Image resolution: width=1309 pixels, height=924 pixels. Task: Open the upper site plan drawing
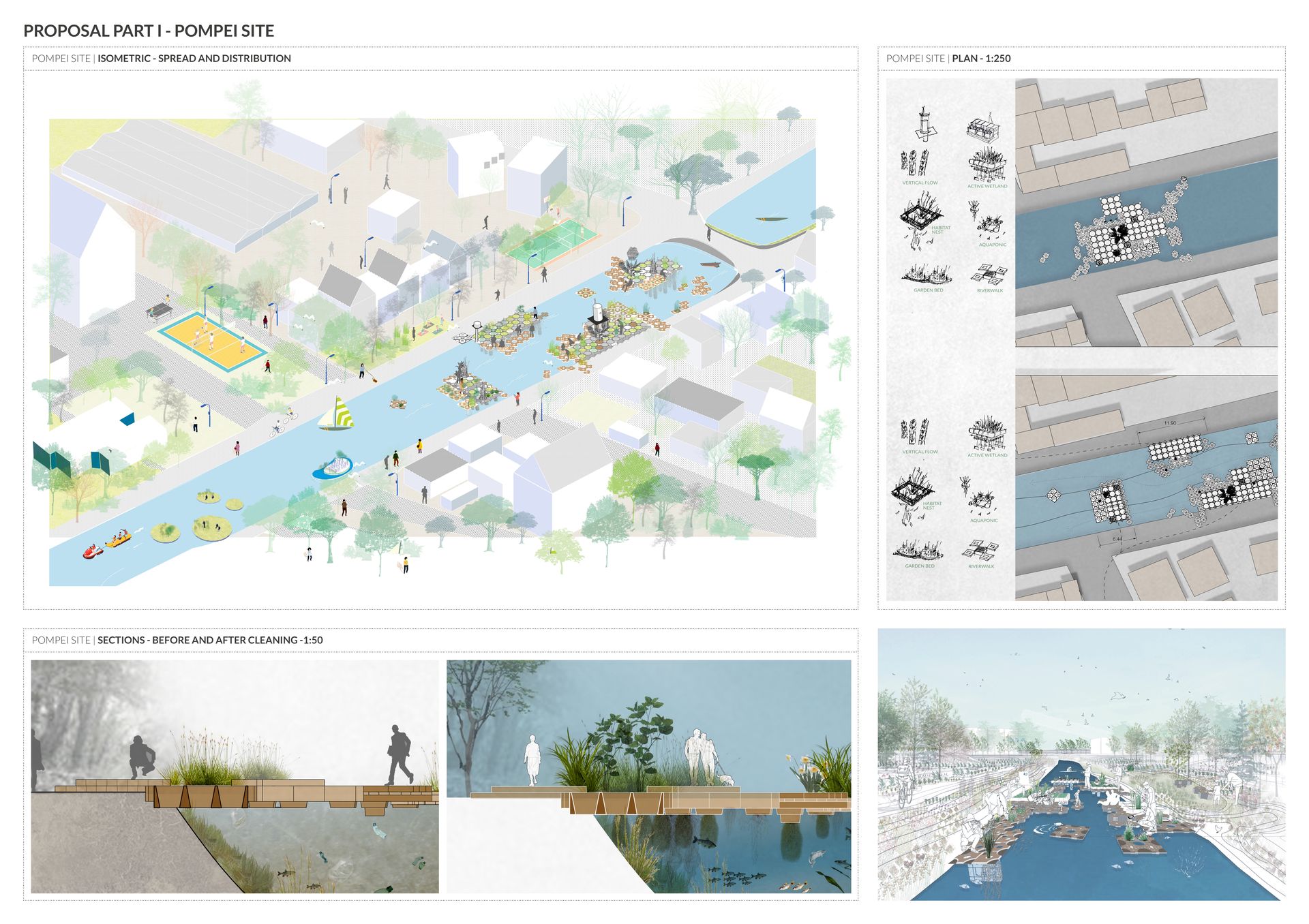click(1146, 213)
